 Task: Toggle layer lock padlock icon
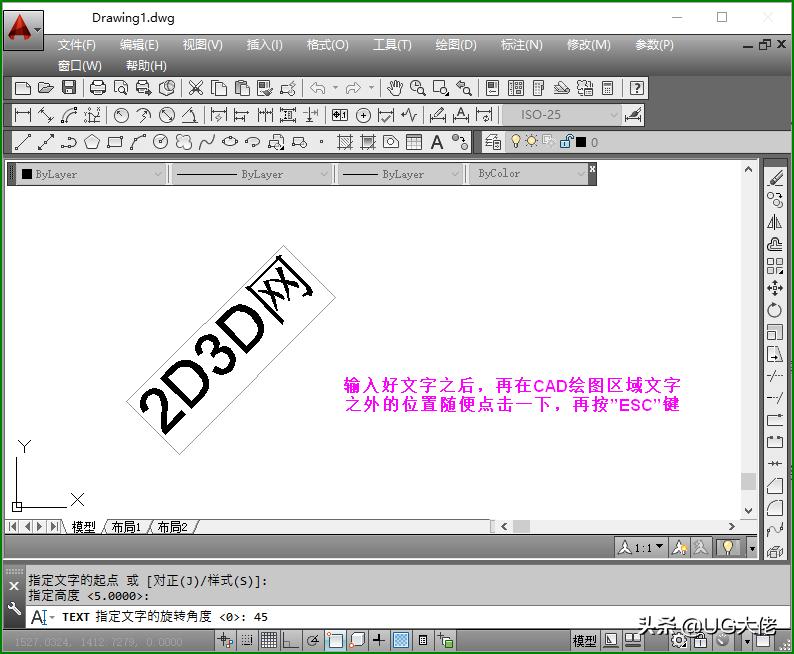[x=566, y=142]
